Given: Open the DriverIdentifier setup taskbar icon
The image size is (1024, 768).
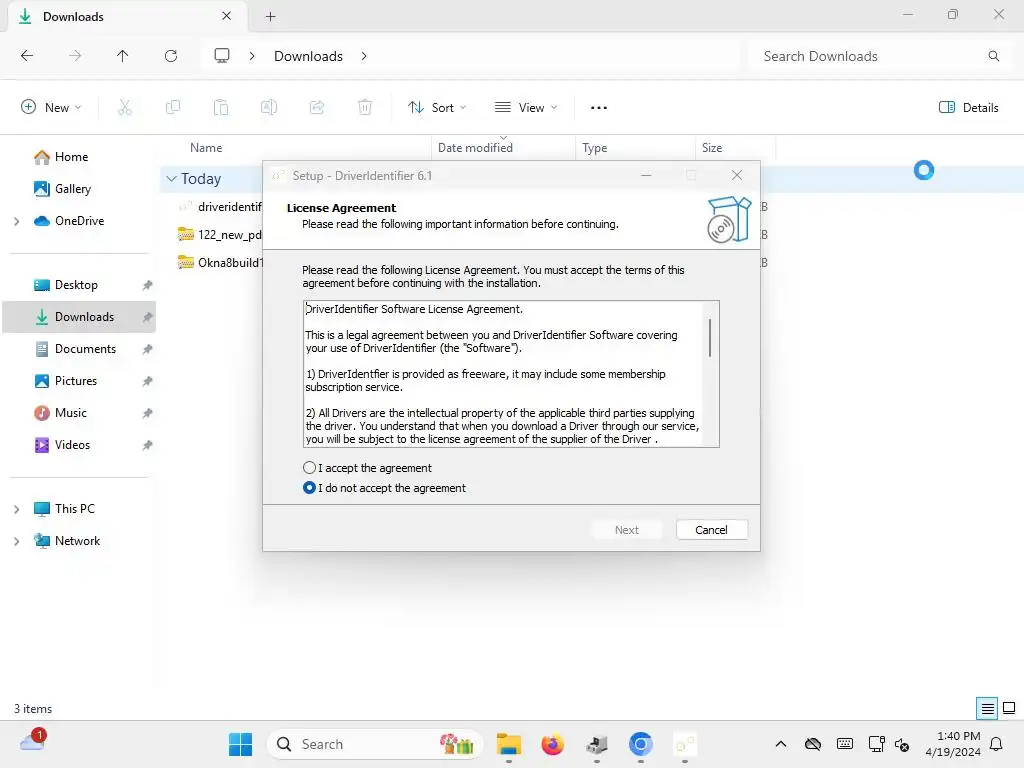Looking at the screenshot, I should point(684,744).
